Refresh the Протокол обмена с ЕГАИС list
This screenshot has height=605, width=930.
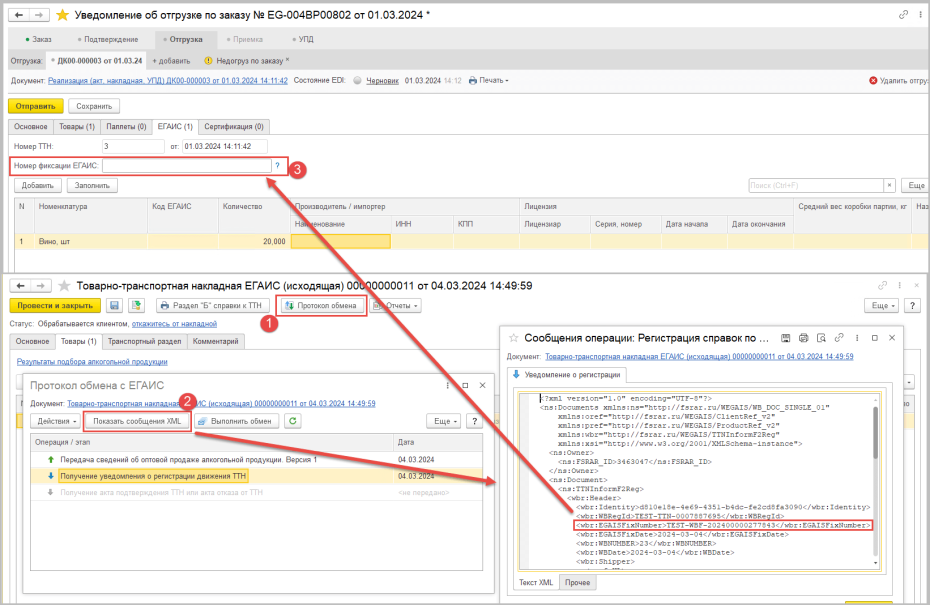tap(292, 421)
